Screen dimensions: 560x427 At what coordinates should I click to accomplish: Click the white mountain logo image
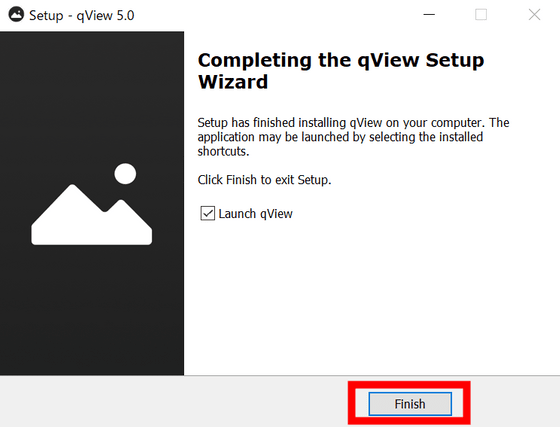pyautogui.click(x=92, y=214)
